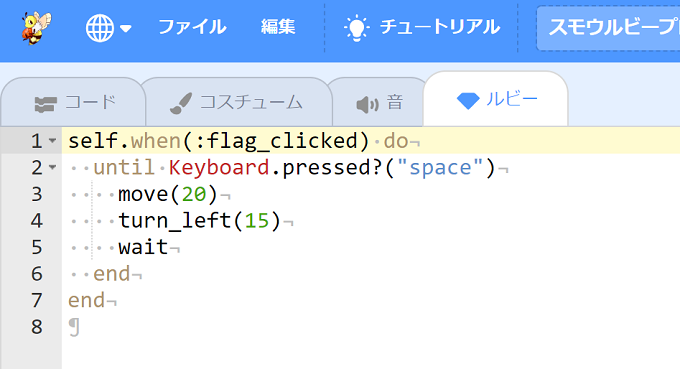Switch to the コスチューム tab
Viewport: 680px width, 369px height.
pos(237,103)
